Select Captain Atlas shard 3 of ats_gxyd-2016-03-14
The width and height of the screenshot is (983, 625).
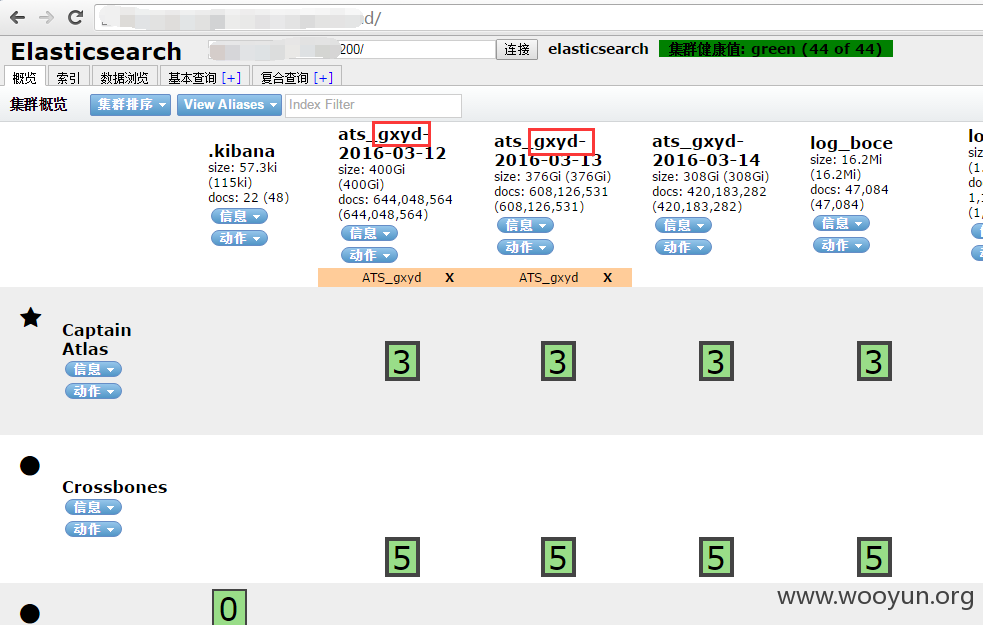click(717, 361)
